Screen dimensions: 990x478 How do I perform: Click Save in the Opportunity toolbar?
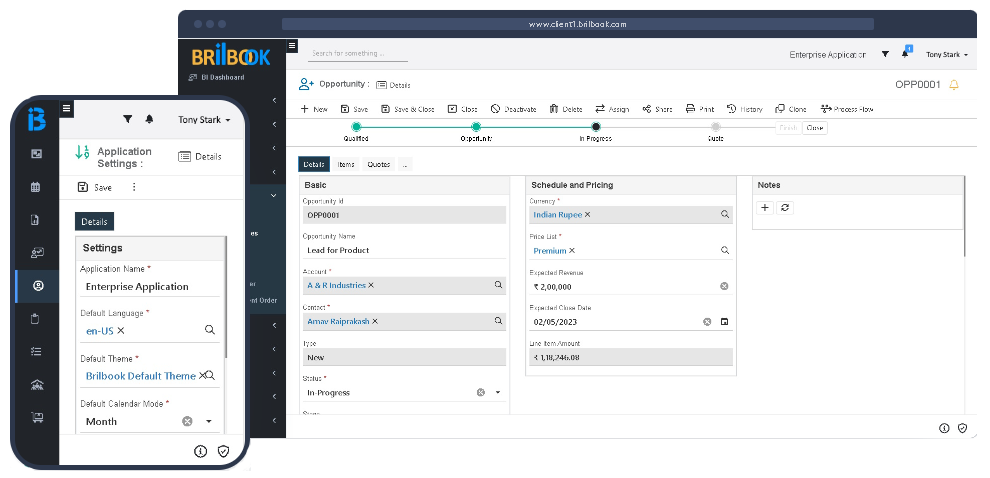[x=354, y=109]
